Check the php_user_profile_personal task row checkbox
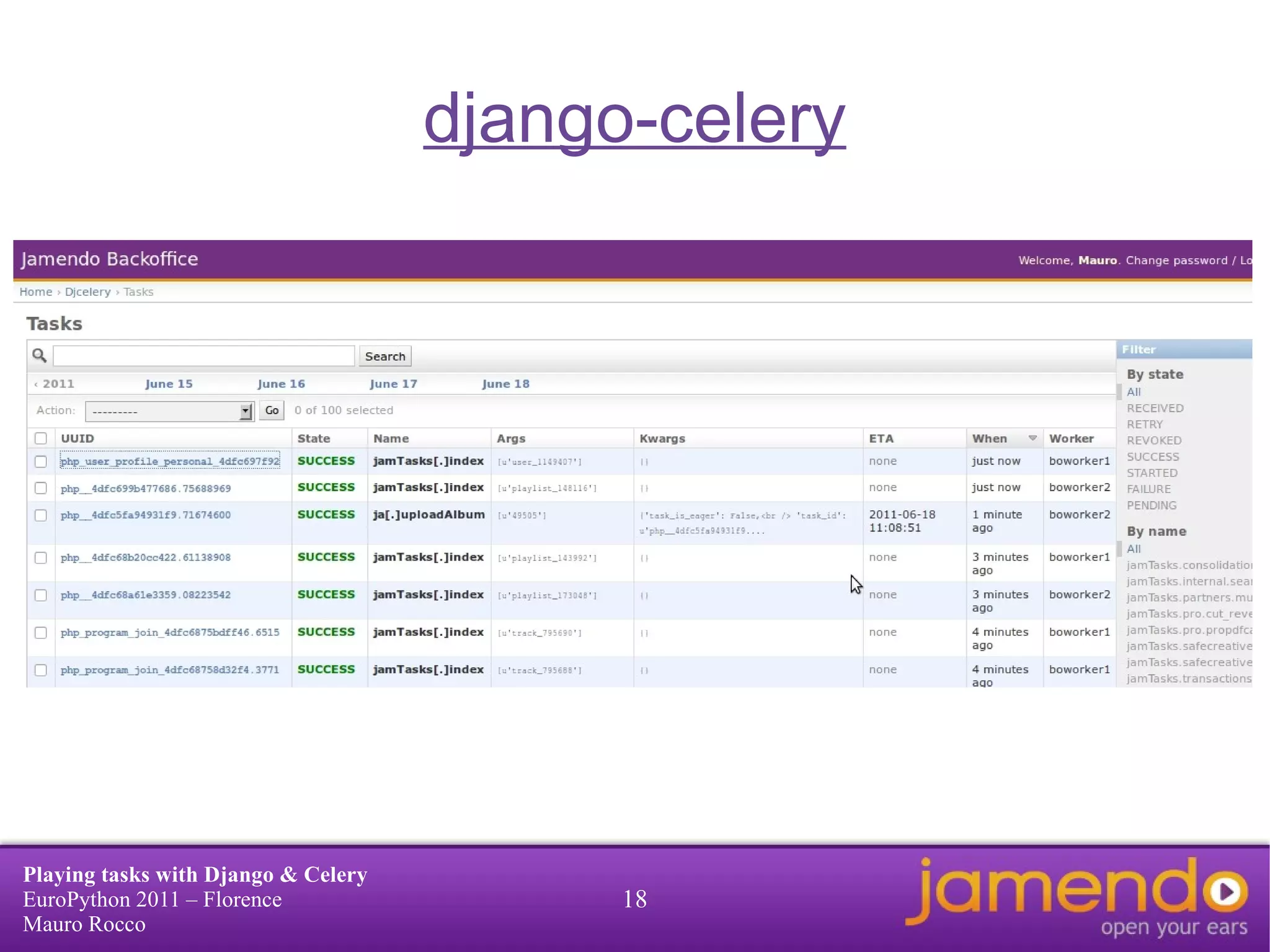This screenshot has height=952, width=1270. (x=41, y=461)
